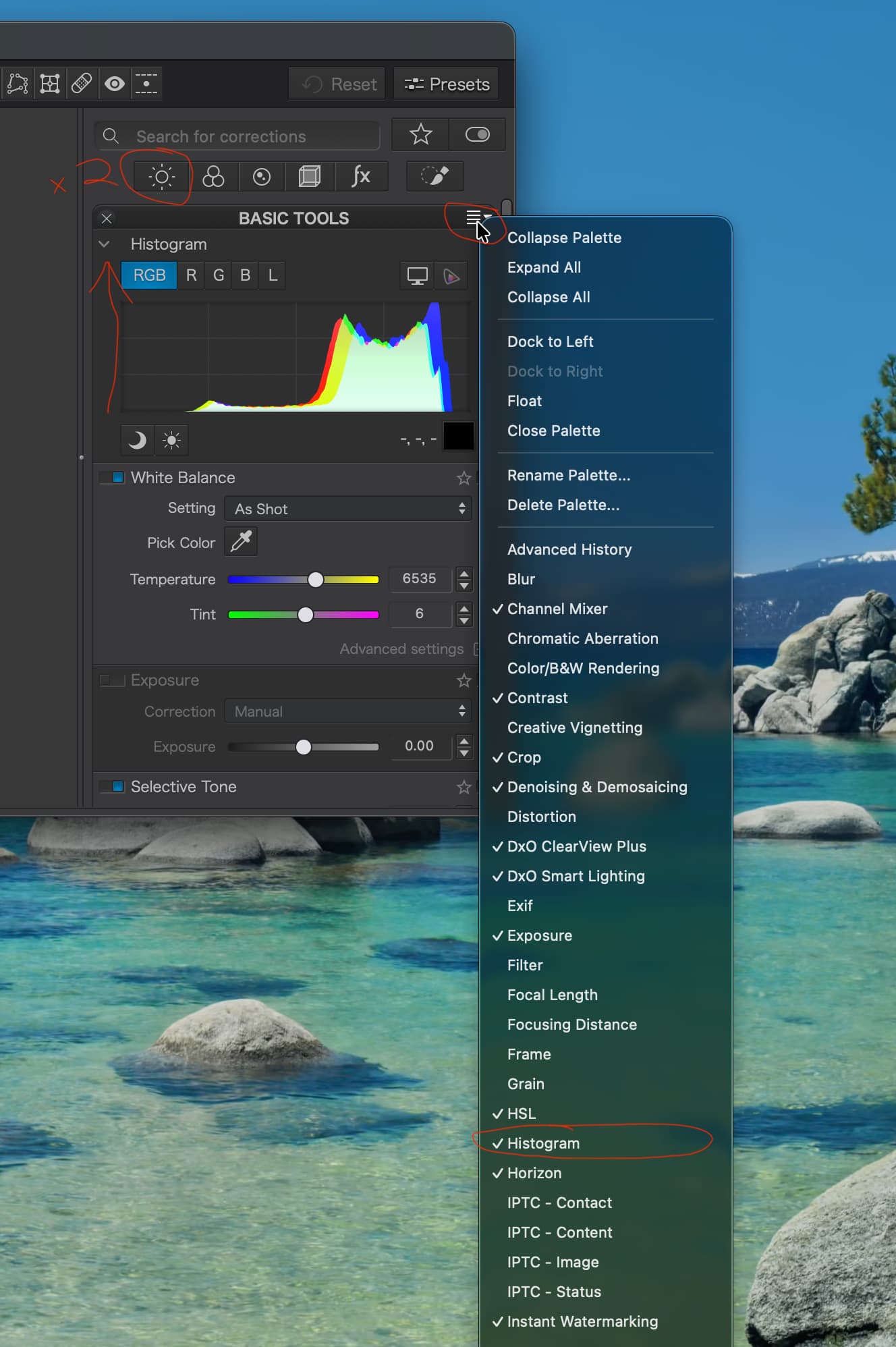Screen dimensions: 896x1347
Task: Collapse the Histogram section chevron
Action: tap(104, 244)
